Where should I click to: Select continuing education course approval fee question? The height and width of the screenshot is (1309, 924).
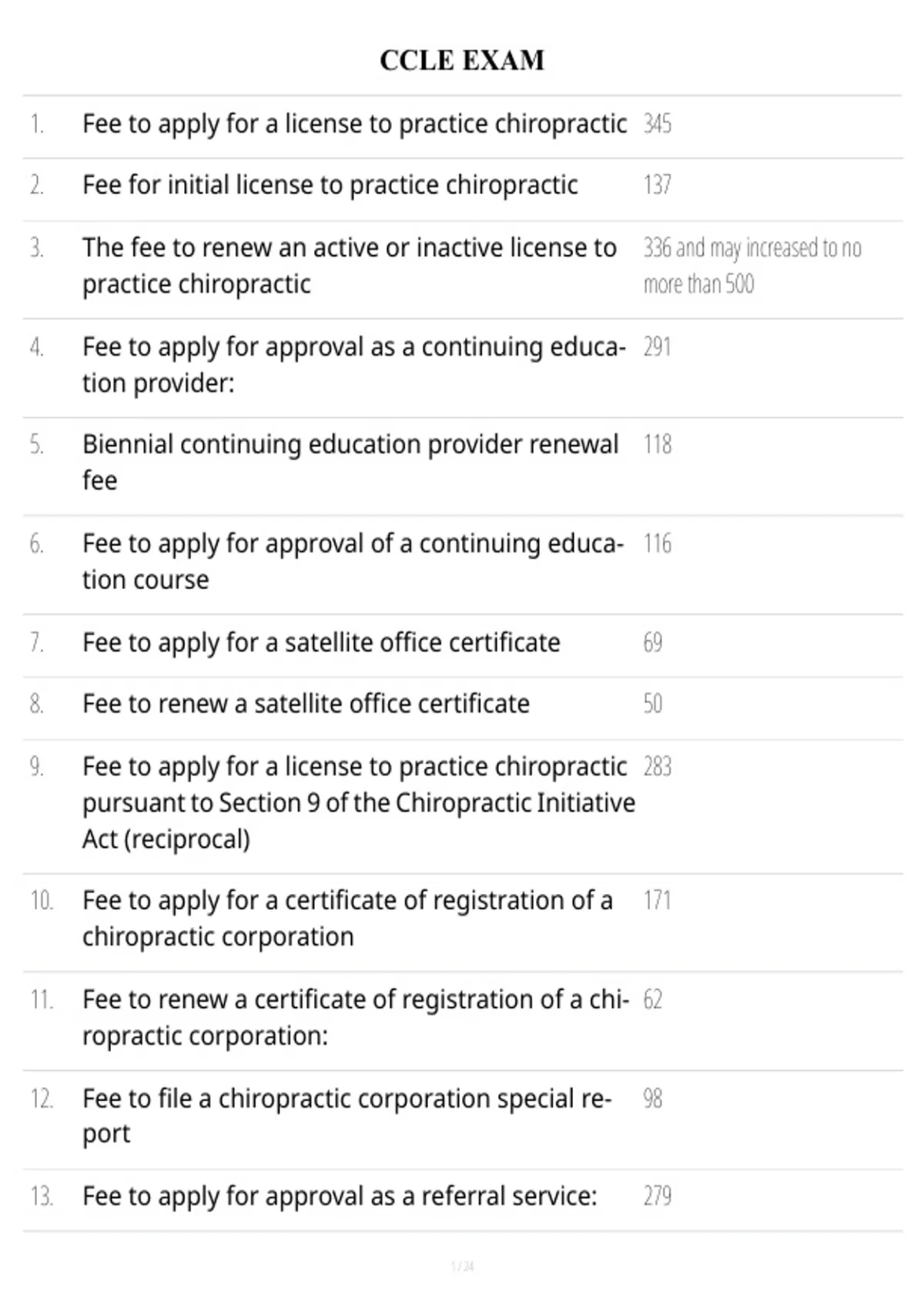[353, 561]
